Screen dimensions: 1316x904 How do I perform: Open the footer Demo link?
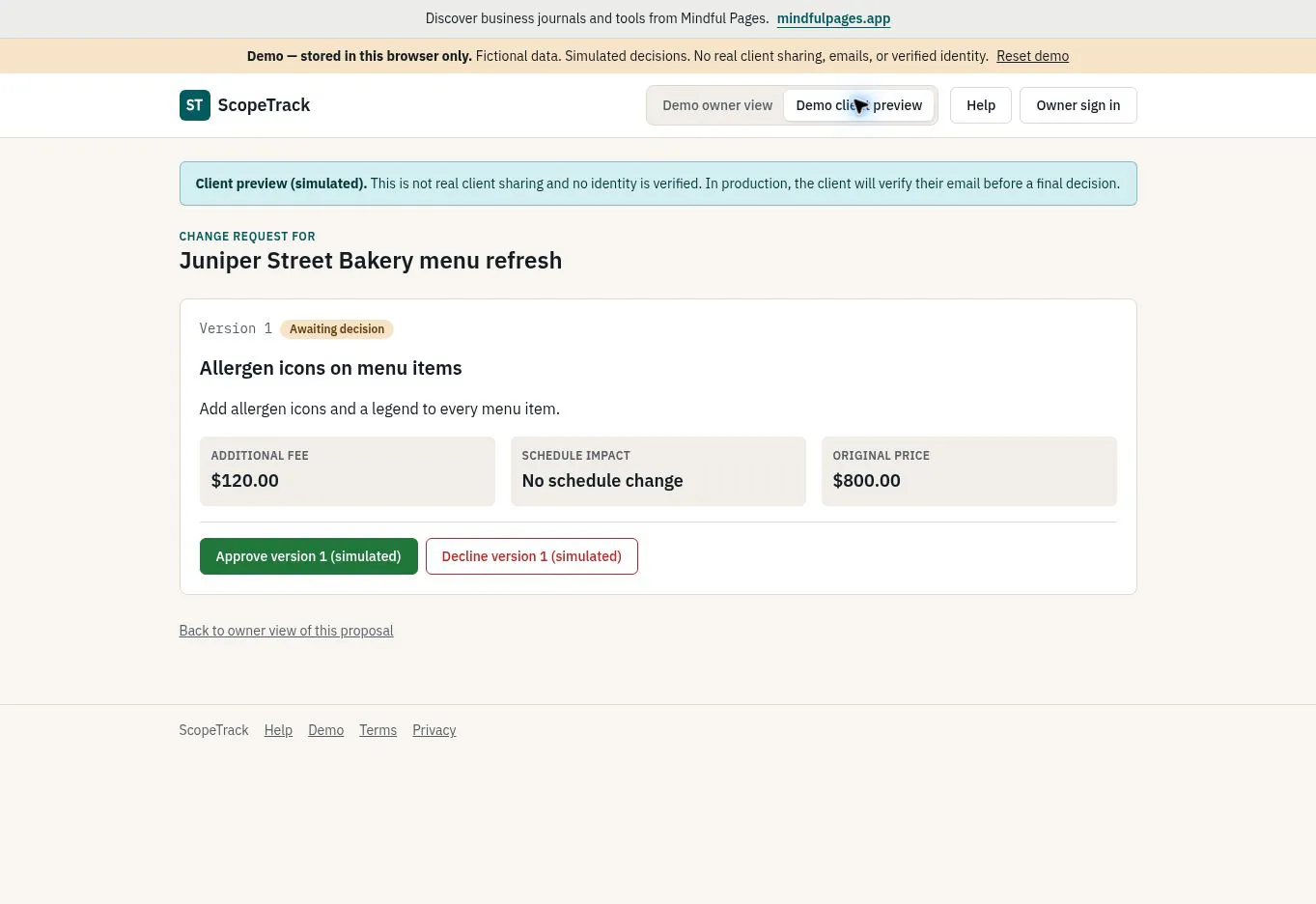tap(325, 730)
